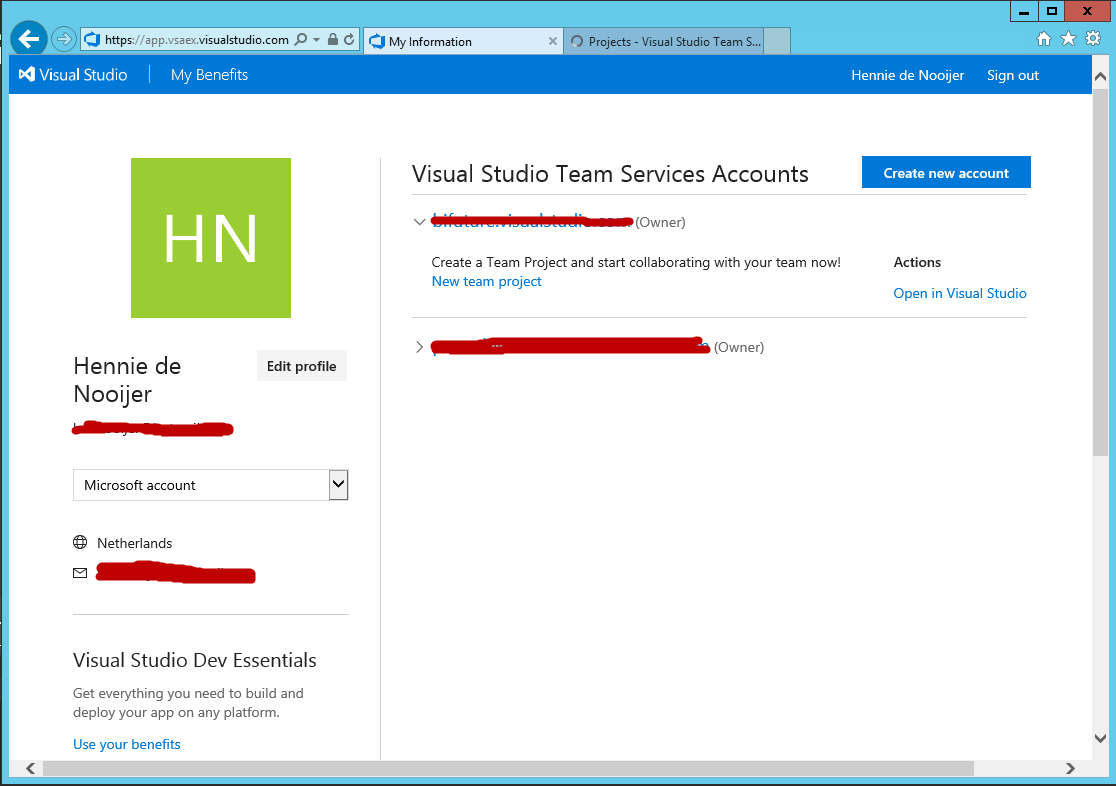This screenshot has width=1116, height=786.
Task: Open browser settings via the gear icon
Action: (1092, 38)
